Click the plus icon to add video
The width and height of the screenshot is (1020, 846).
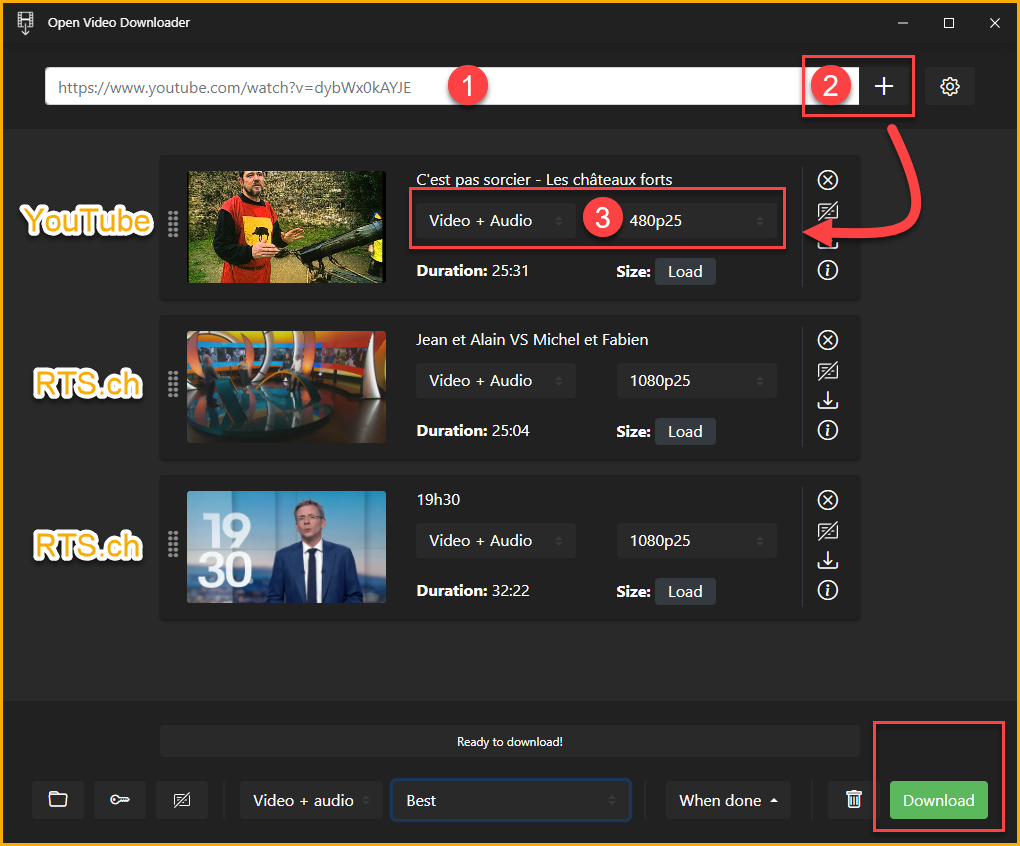point(884,87)
